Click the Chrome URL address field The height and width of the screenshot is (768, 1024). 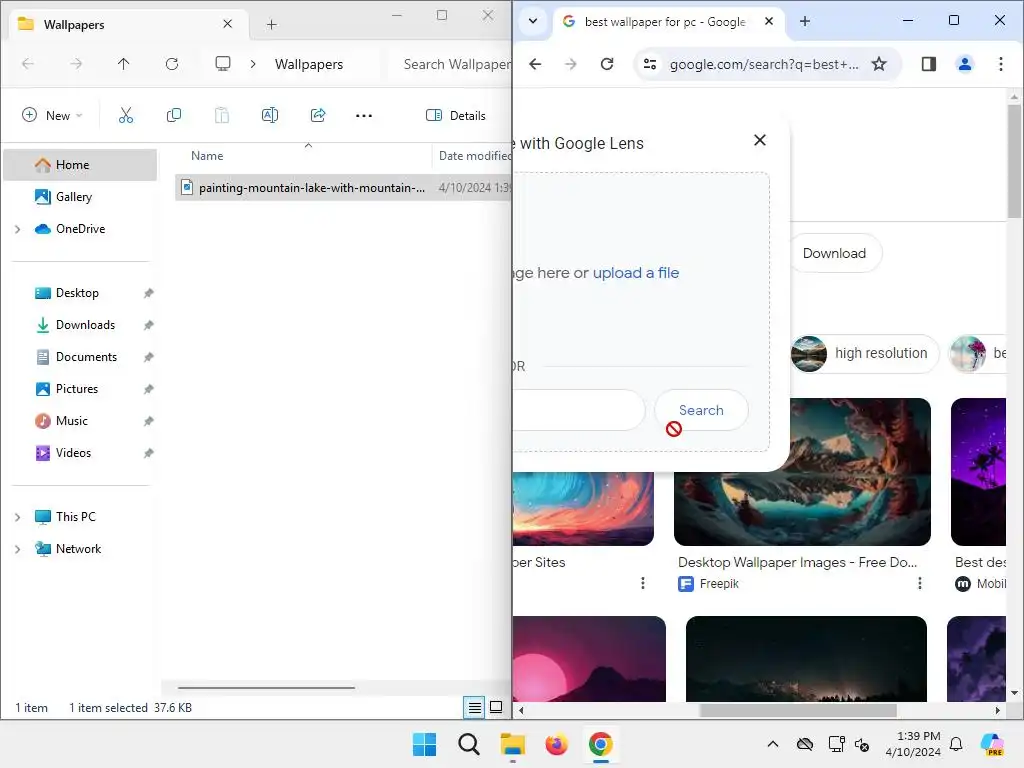pos(763,64)
